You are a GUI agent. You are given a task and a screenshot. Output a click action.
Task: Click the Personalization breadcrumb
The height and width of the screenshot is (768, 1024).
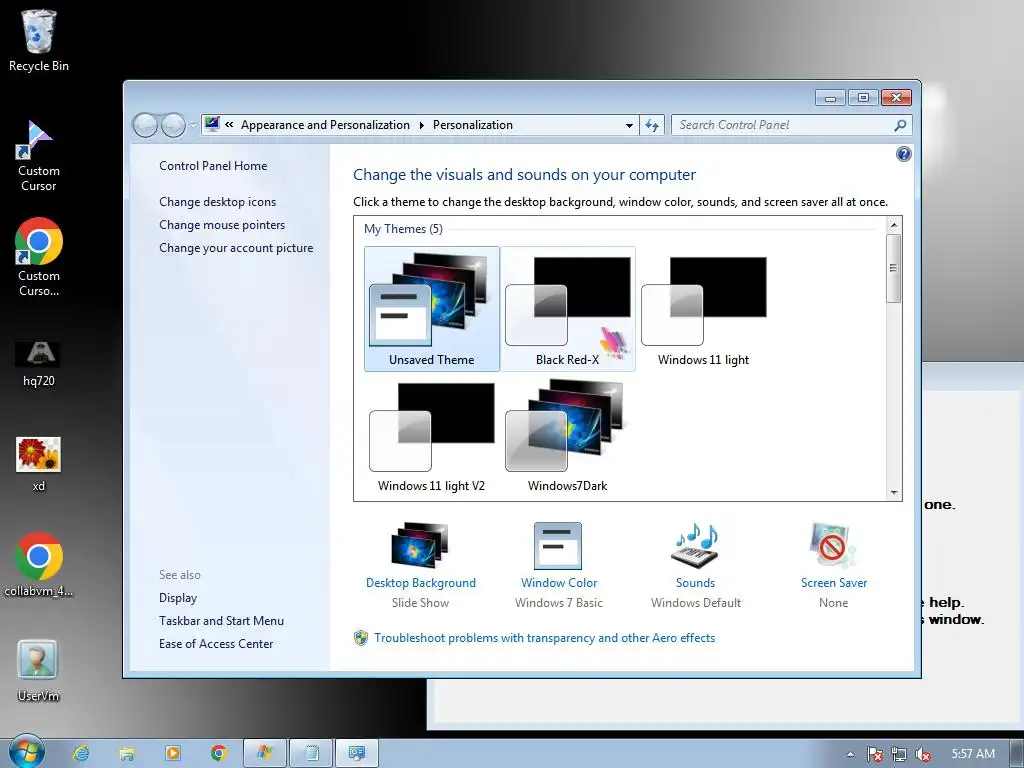[x=473, y=125]
